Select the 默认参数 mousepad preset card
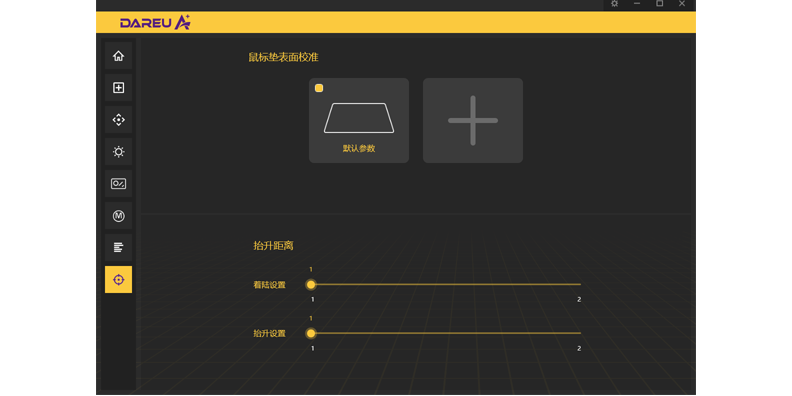Image resolution: width=792 pixels, height=396 pixels. point(359,120)
